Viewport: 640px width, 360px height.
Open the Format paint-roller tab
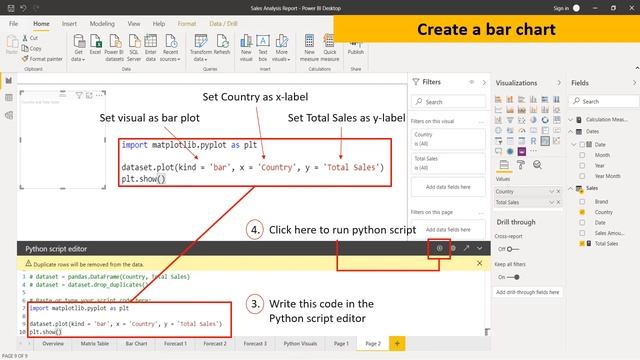click(521, 164)
